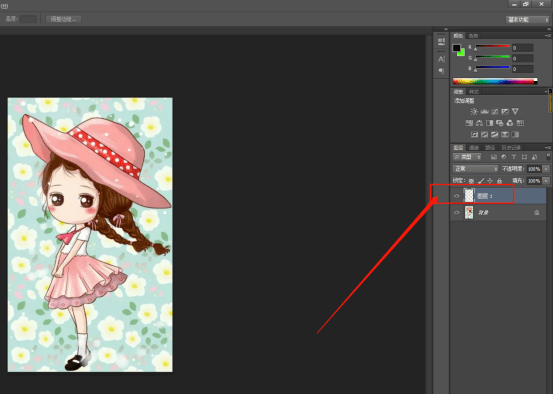Viewport: 554px width, 395px height.
Task: Add a Photo Filter adjustment
Action: click(x=500, y=123)
